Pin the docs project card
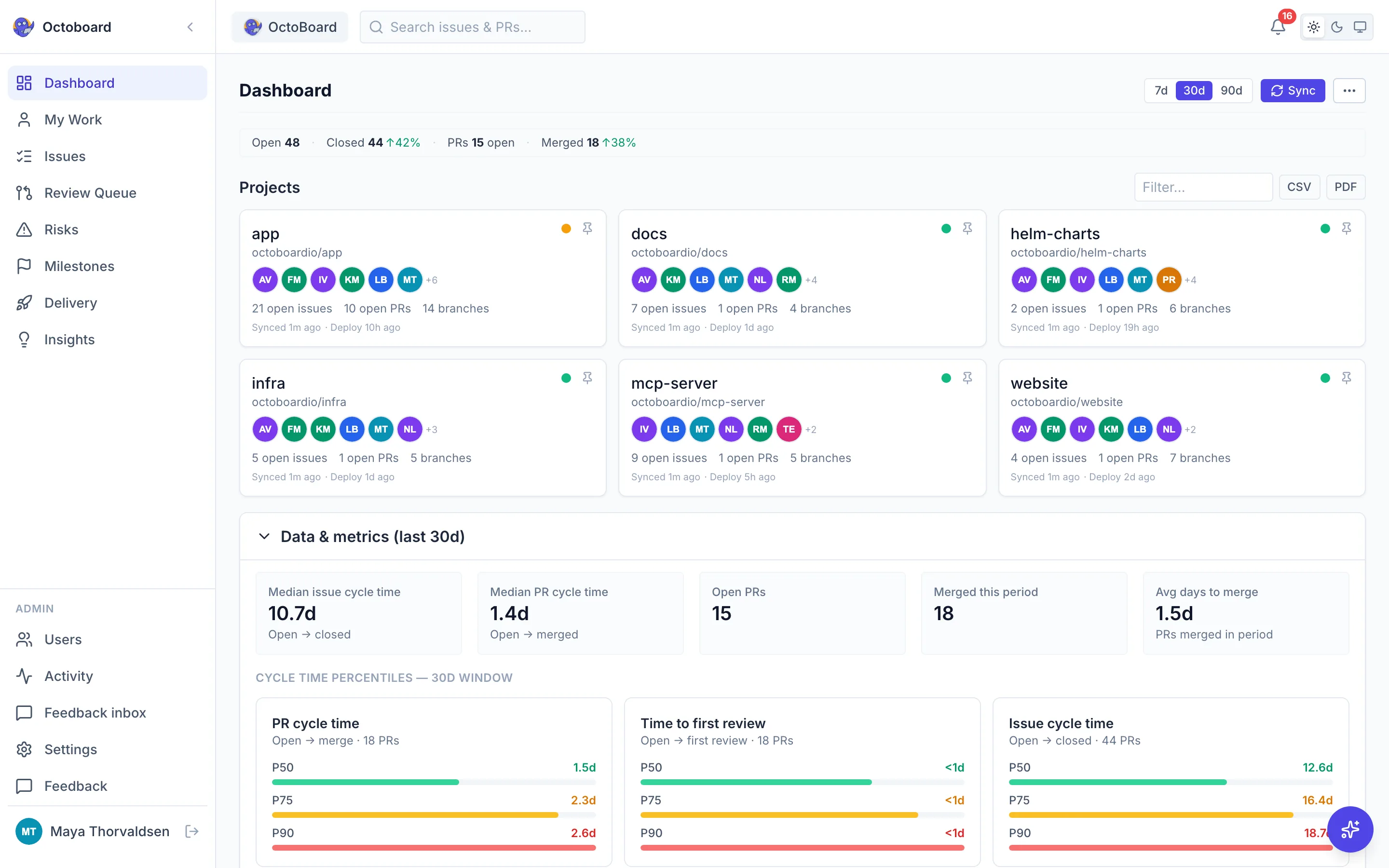The image size is (1389, 868). 967,229
